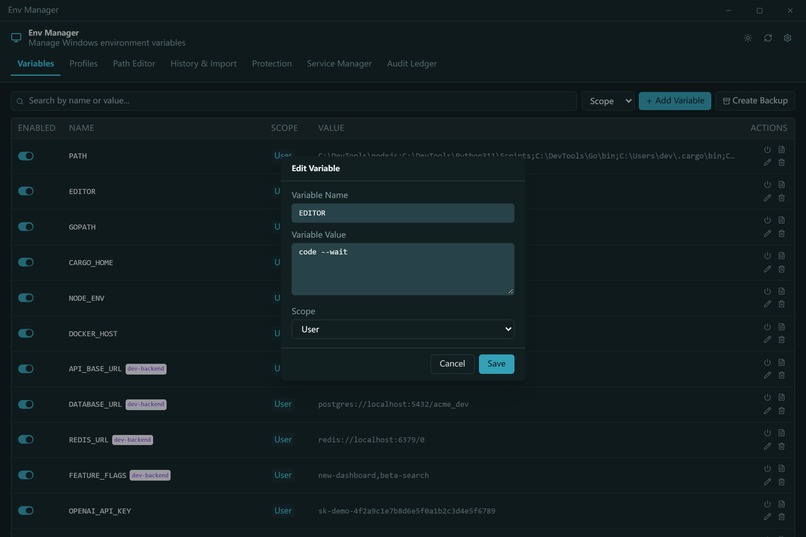Turn off the GOPATH toggle
Screen dimensions: 806x537
[x=26, y=227]
